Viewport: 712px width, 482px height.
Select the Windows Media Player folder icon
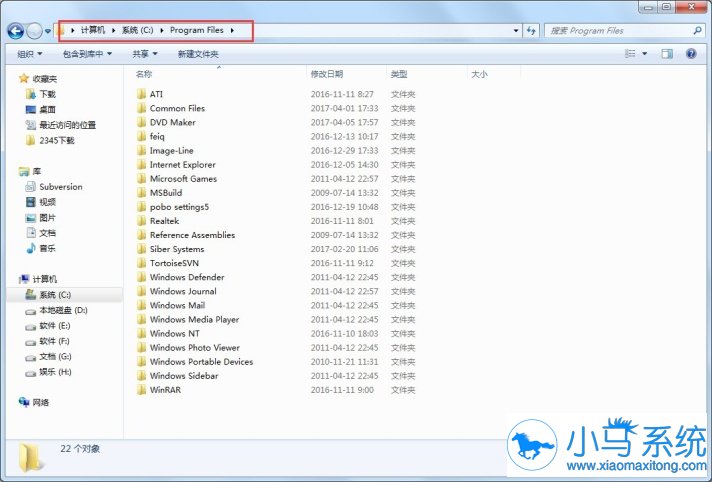(142, 319)
